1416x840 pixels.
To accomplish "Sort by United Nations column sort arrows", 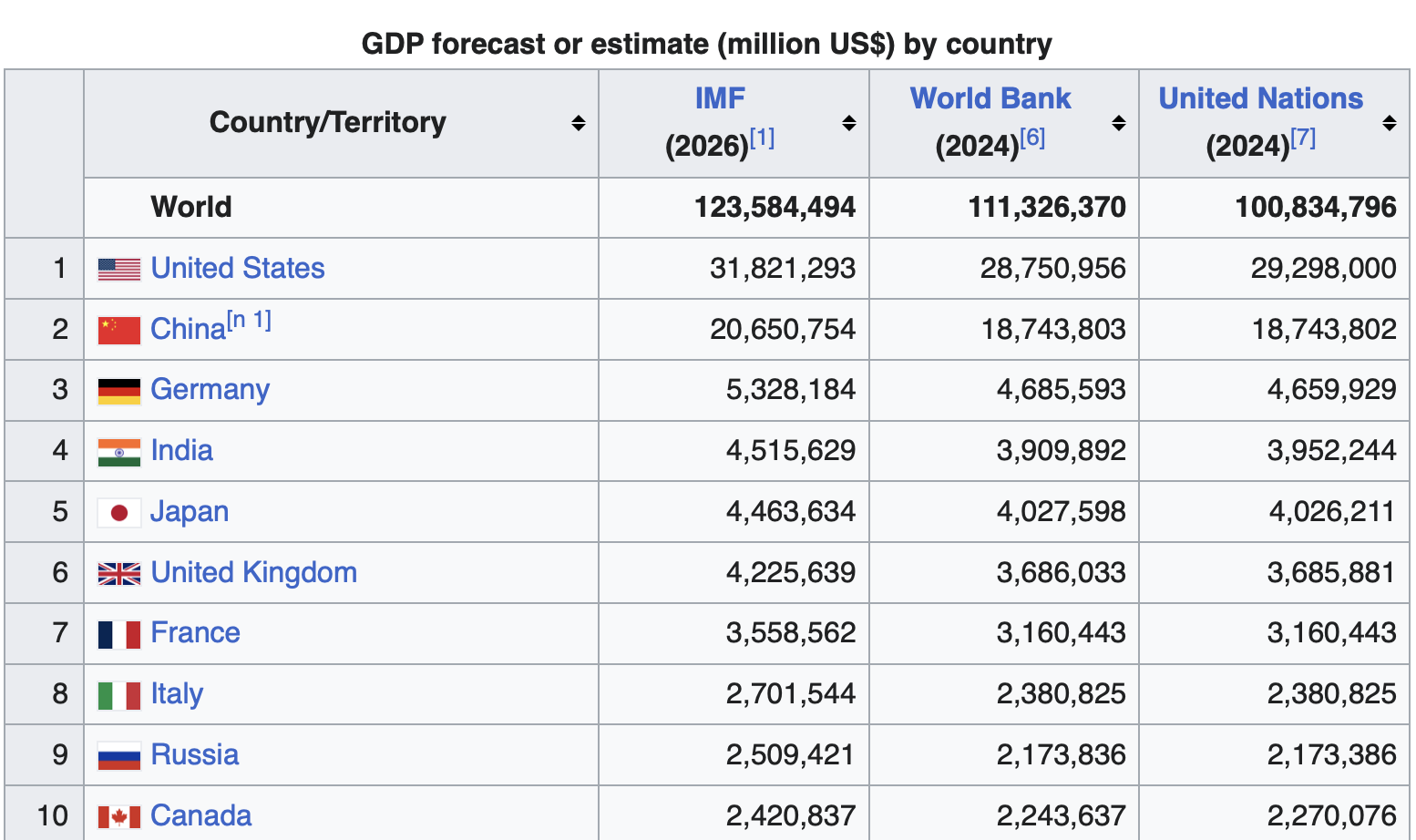I will (1390, 123).
